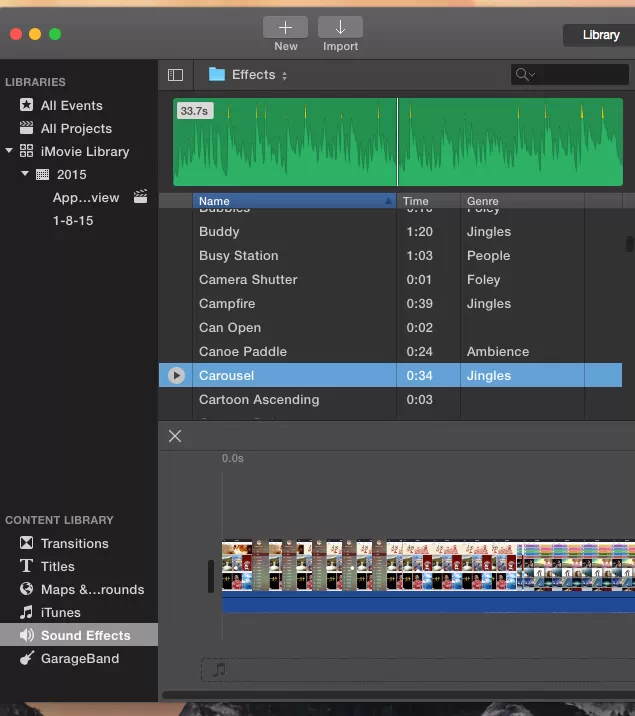Screen dimensions: 635x716
Task: Select the Cartoon Ascending sound effect
Action: coord(259,400)
